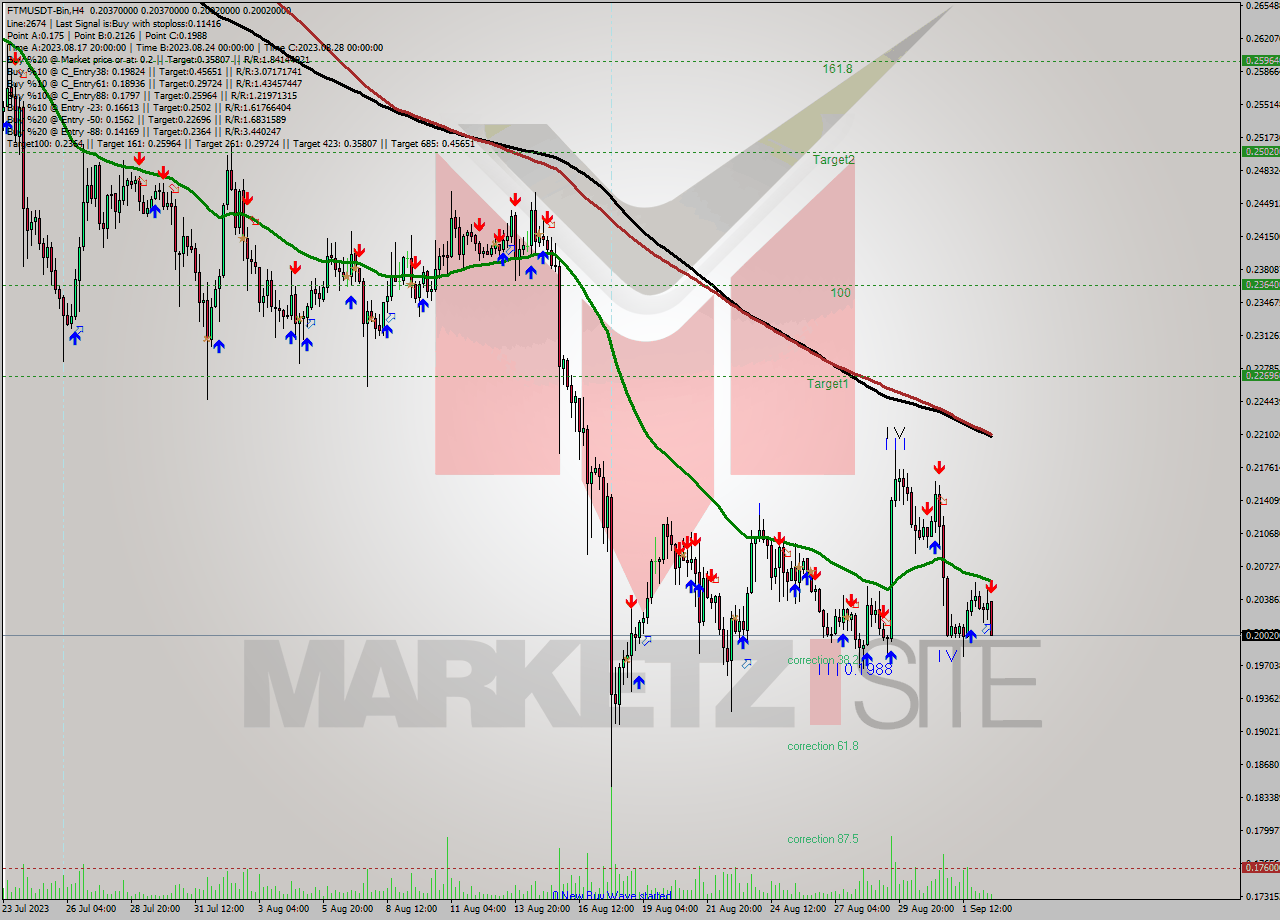1280x920 pixels.
Task: Click the '27 Aug 04:00' time label
Action: (861, 909)
